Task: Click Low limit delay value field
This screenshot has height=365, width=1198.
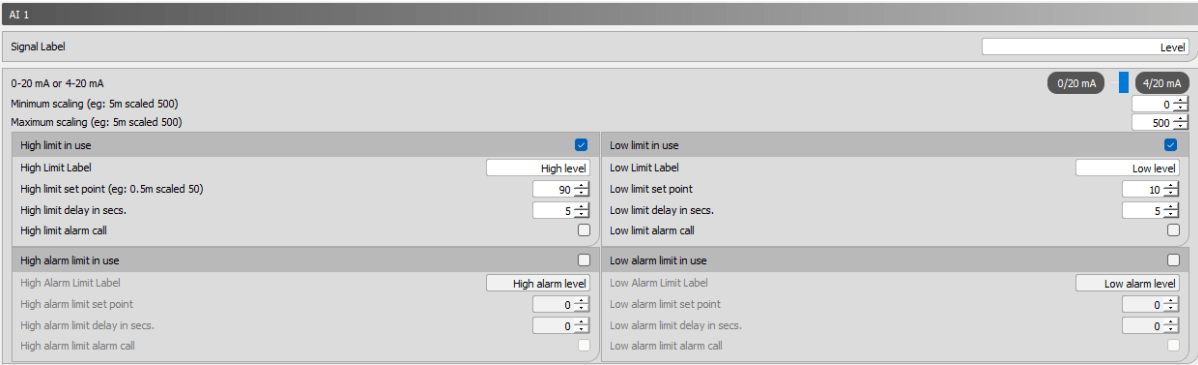Action: pos(1142,210)
